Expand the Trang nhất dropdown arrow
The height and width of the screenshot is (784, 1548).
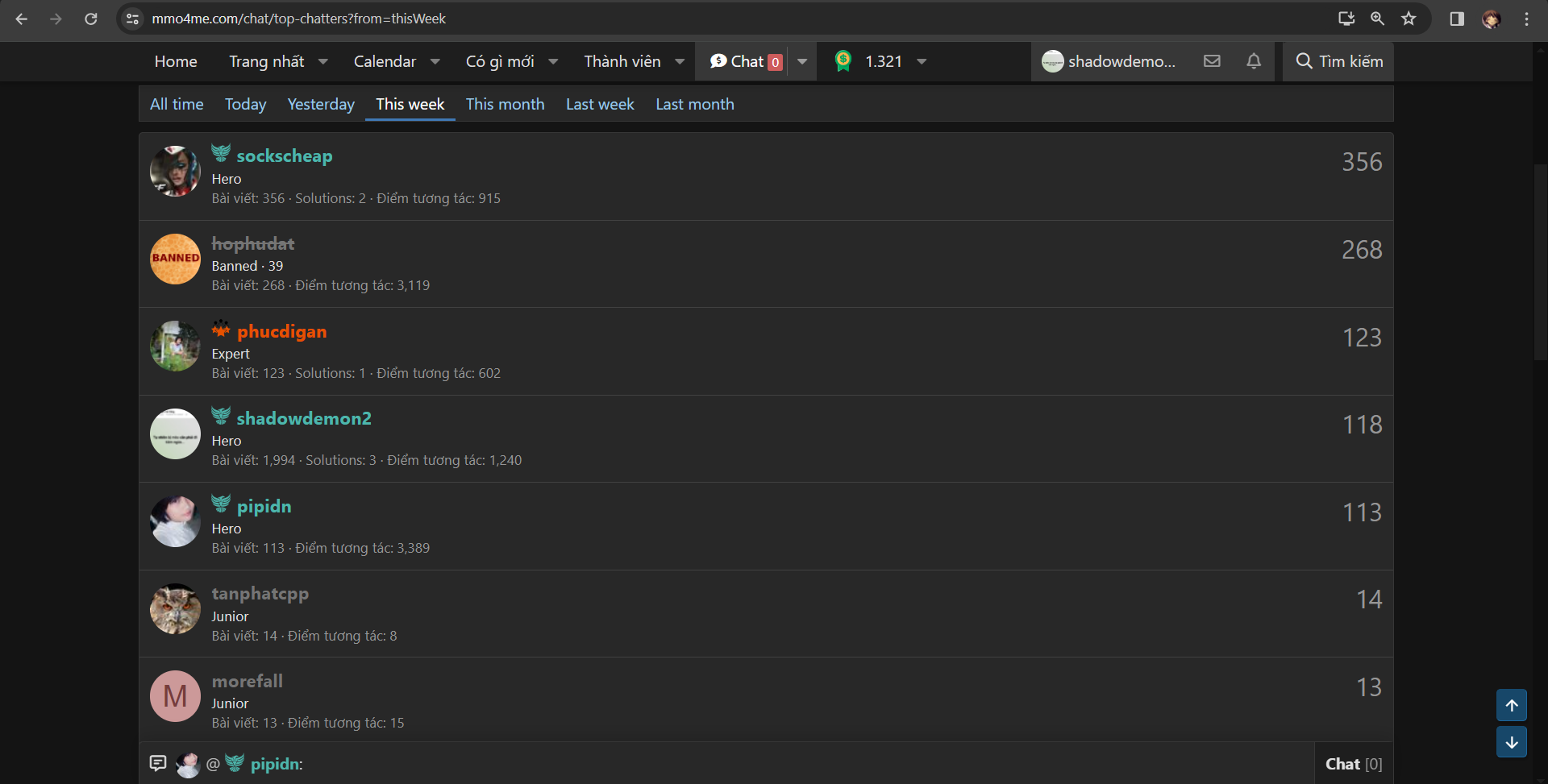tap(323, 61)
